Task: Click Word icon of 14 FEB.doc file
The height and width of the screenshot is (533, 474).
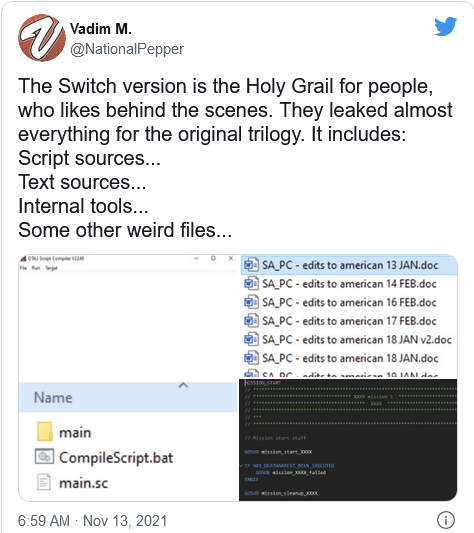Action: tap(251, 283)
